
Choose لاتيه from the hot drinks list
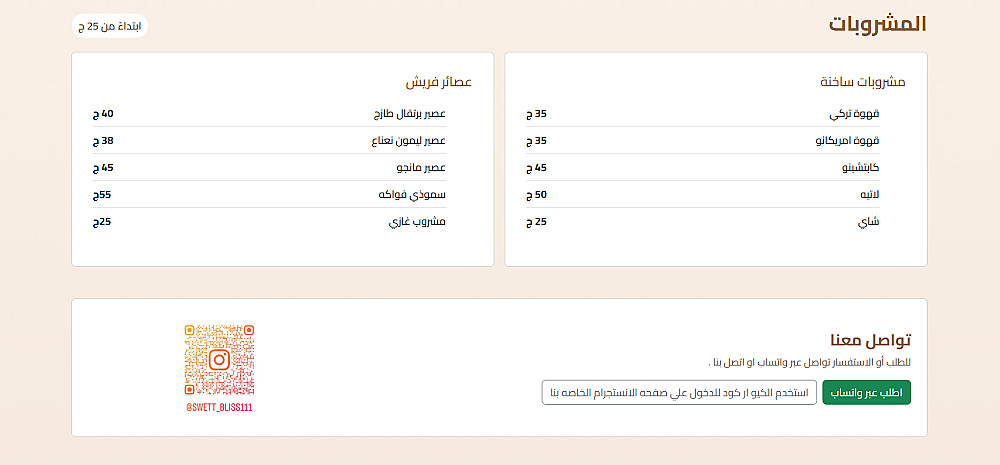click(868, 195)
